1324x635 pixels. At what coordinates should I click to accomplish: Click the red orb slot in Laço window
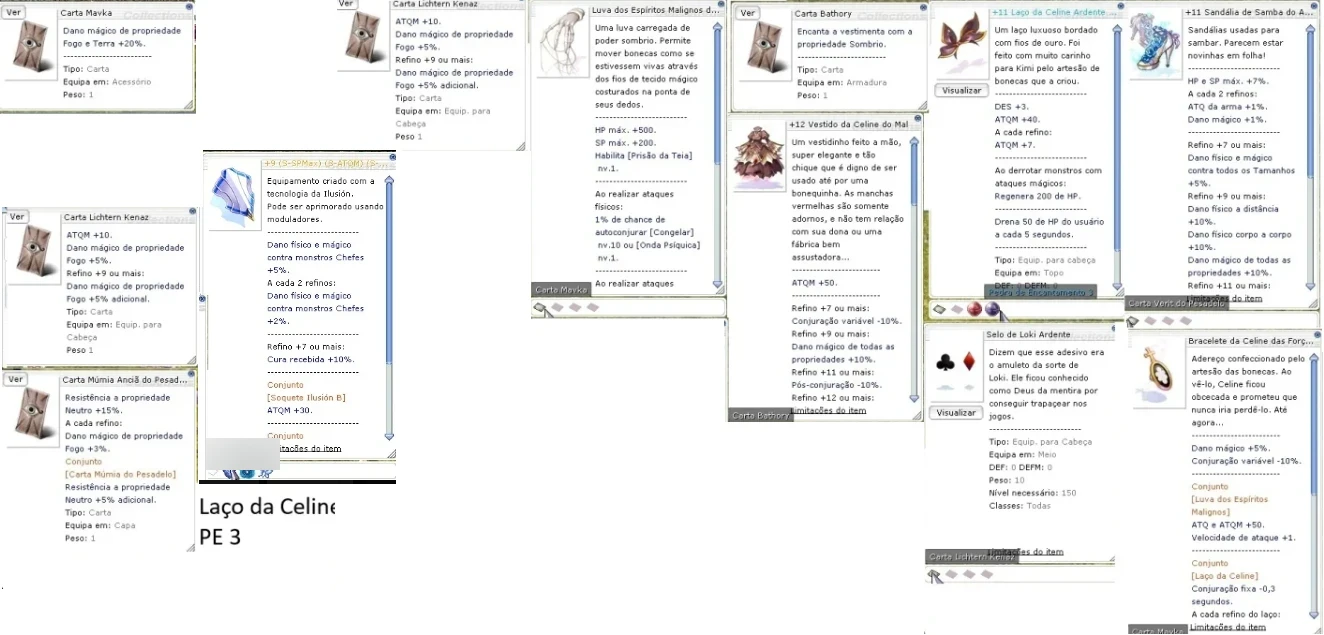pos(974,308)
